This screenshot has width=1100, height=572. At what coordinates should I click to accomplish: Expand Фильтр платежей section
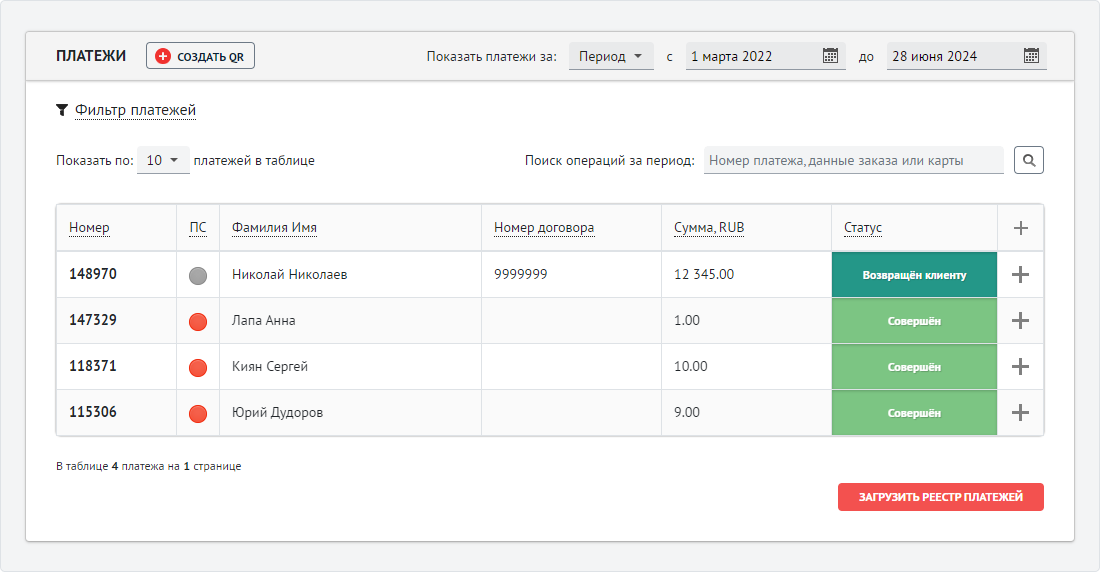(135, 110)
